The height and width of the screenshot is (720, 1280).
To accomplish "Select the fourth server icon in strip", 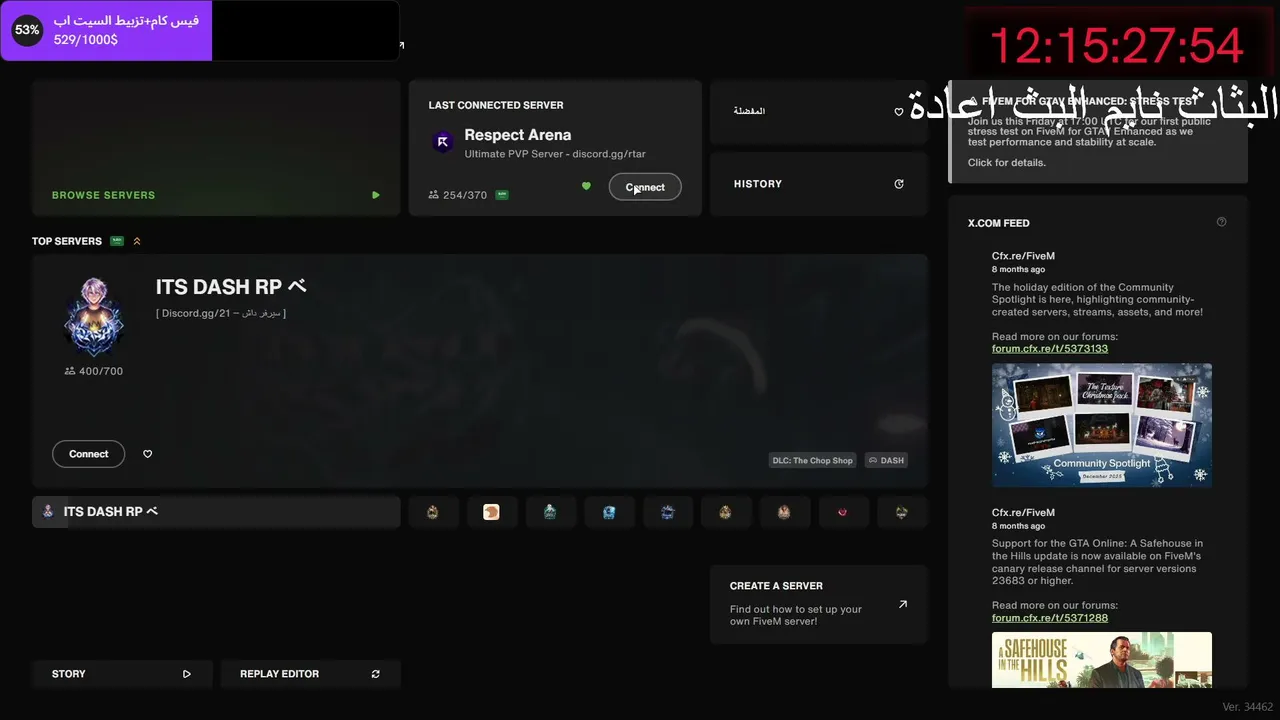I will 609,512.
